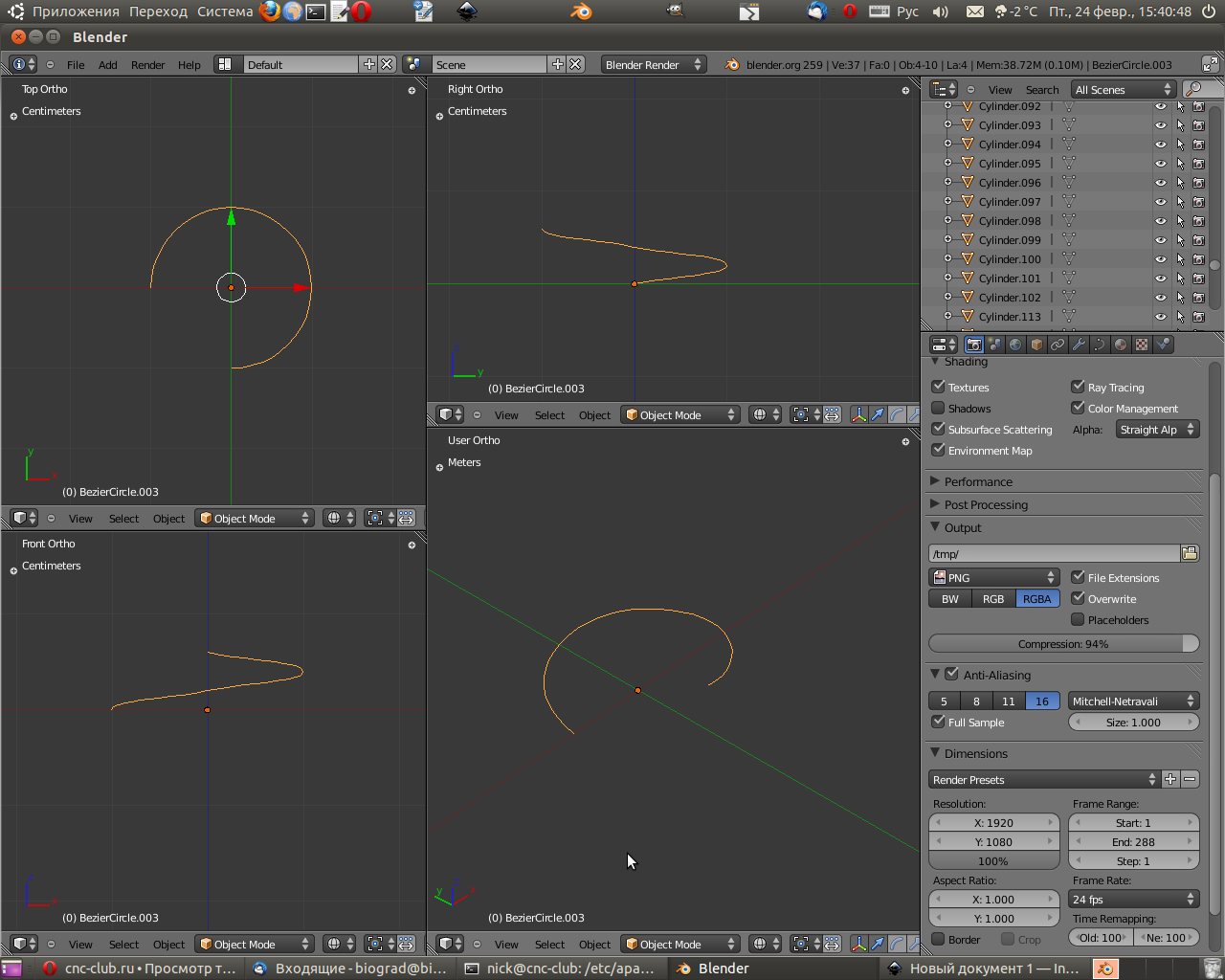Hide Cylinder.096 using its eye icon
This screenshot has width=1225, height=980.
[x=1161, y=183]
